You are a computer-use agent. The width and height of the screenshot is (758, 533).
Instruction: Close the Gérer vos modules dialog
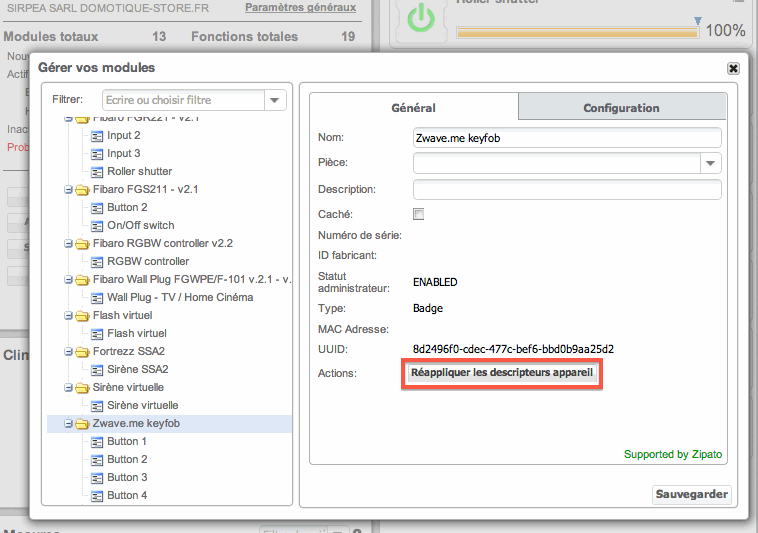pos(733,68)
